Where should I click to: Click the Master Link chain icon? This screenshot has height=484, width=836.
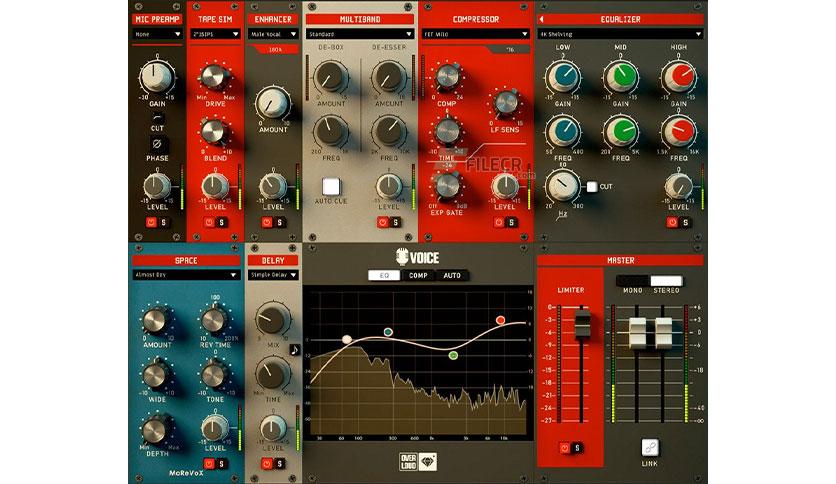point(649,448)
